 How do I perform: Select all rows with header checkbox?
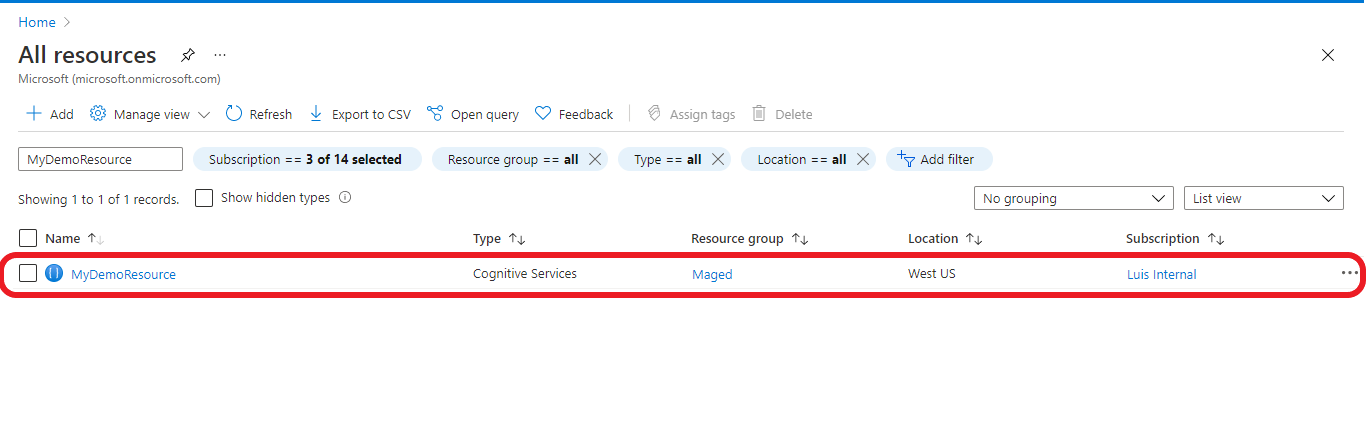(x=28, y=238)
